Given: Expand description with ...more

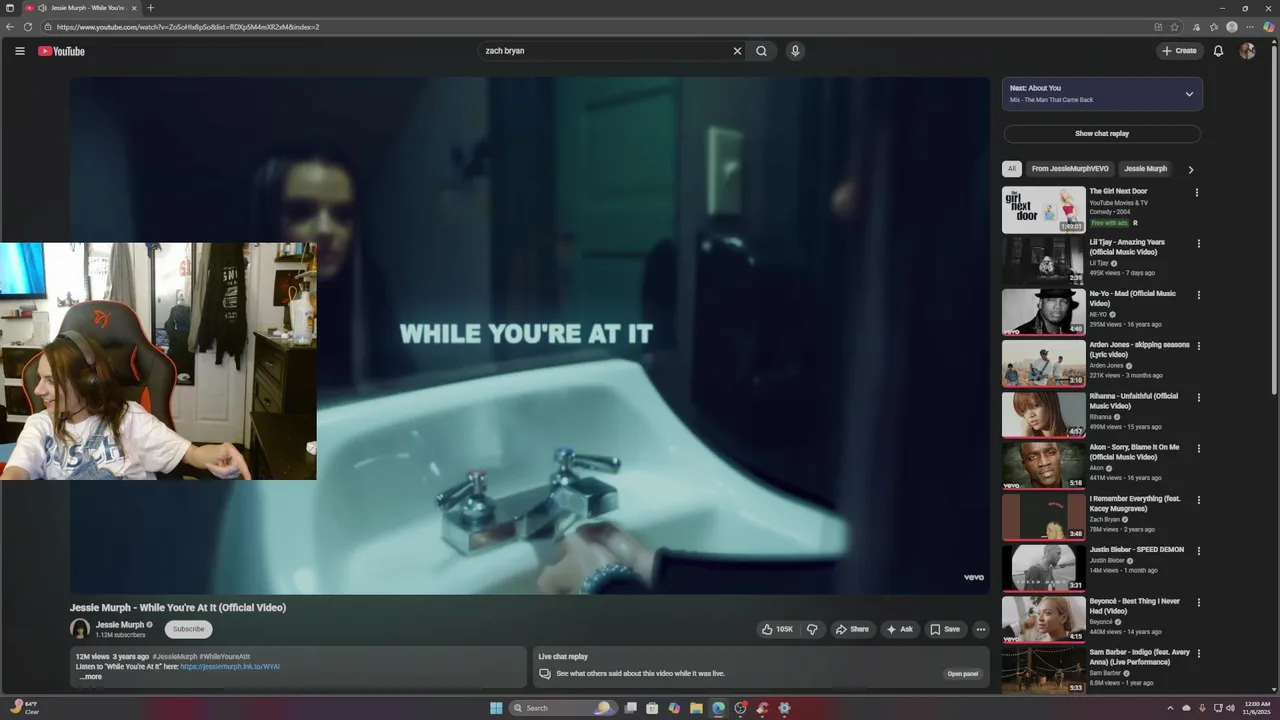Looking at the screenshot, I should click(x=91, y=677).
